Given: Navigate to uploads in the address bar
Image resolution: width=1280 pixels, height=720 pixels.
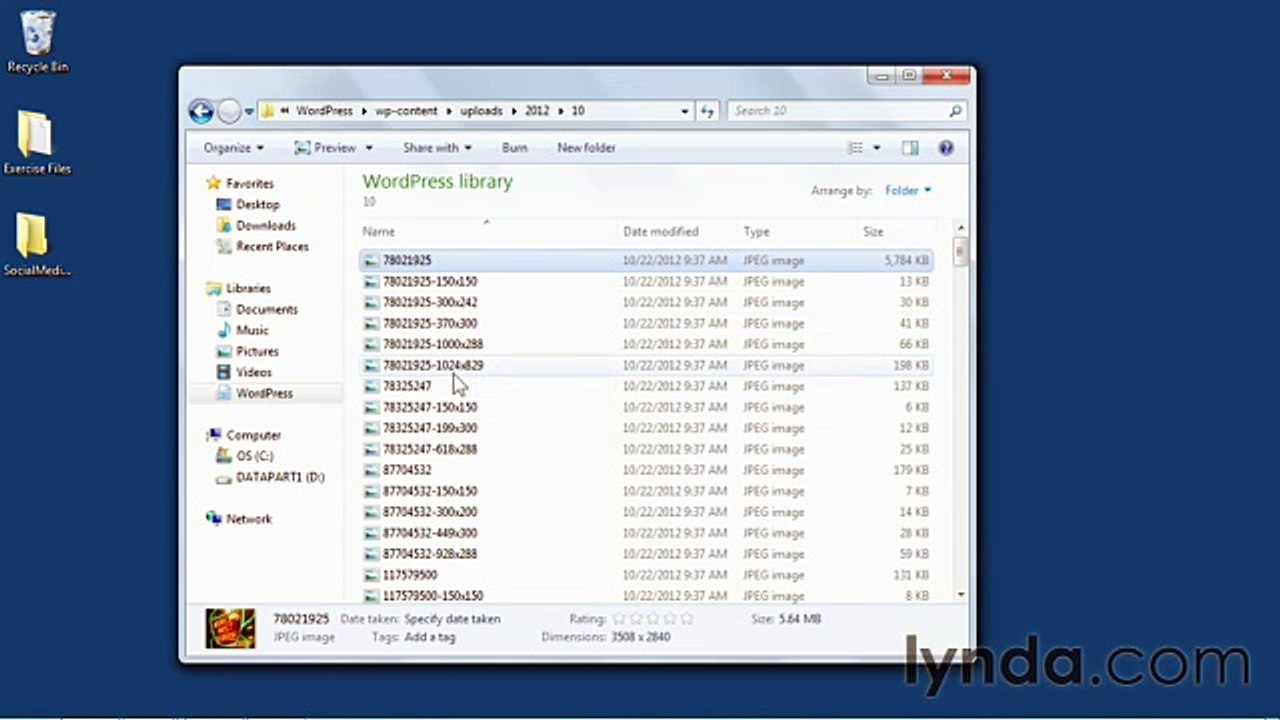Looking at the screenshot, I should point(481,111).
